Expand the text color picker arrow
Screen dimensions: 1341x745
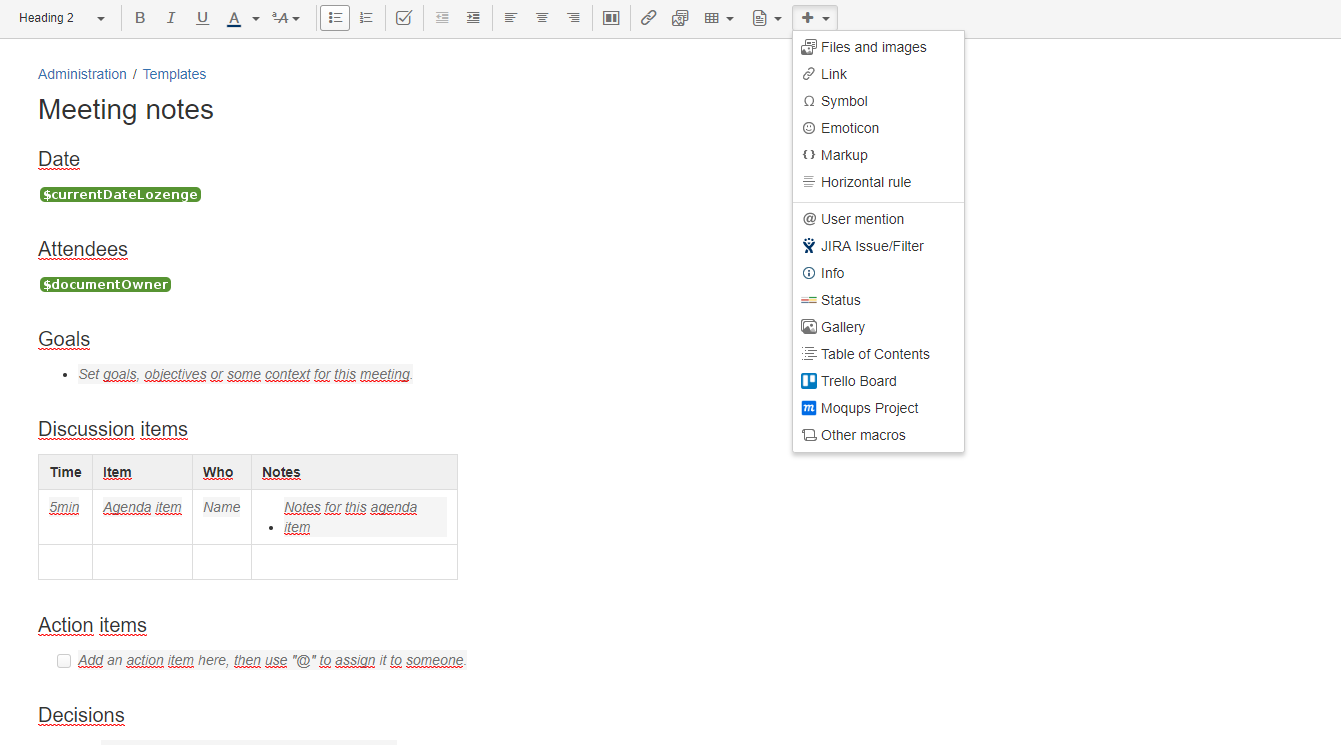256,18
